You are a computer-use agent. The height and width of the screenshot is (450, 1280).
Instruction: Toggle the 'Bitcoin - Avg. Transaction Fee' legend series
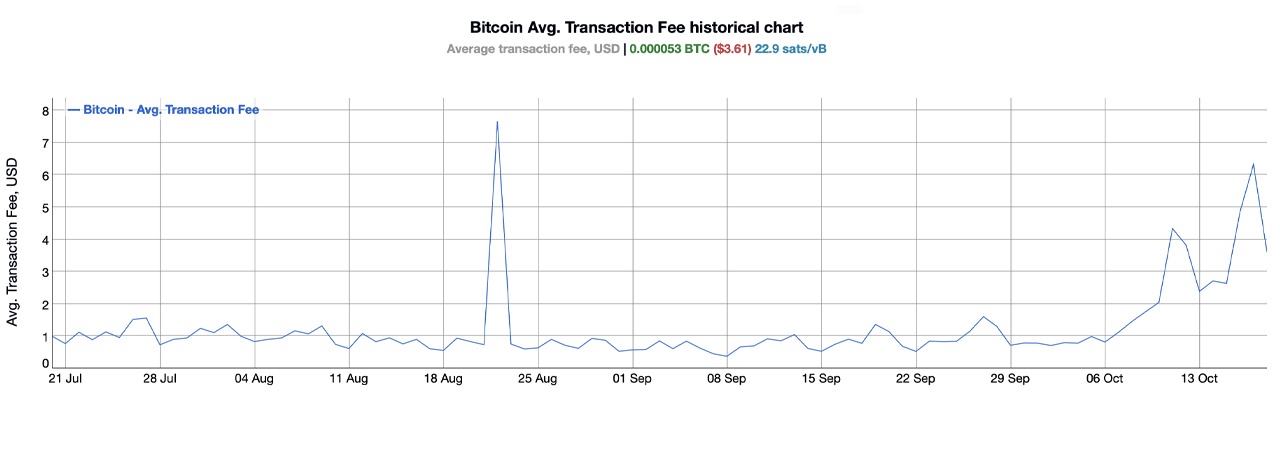point(170,110)
